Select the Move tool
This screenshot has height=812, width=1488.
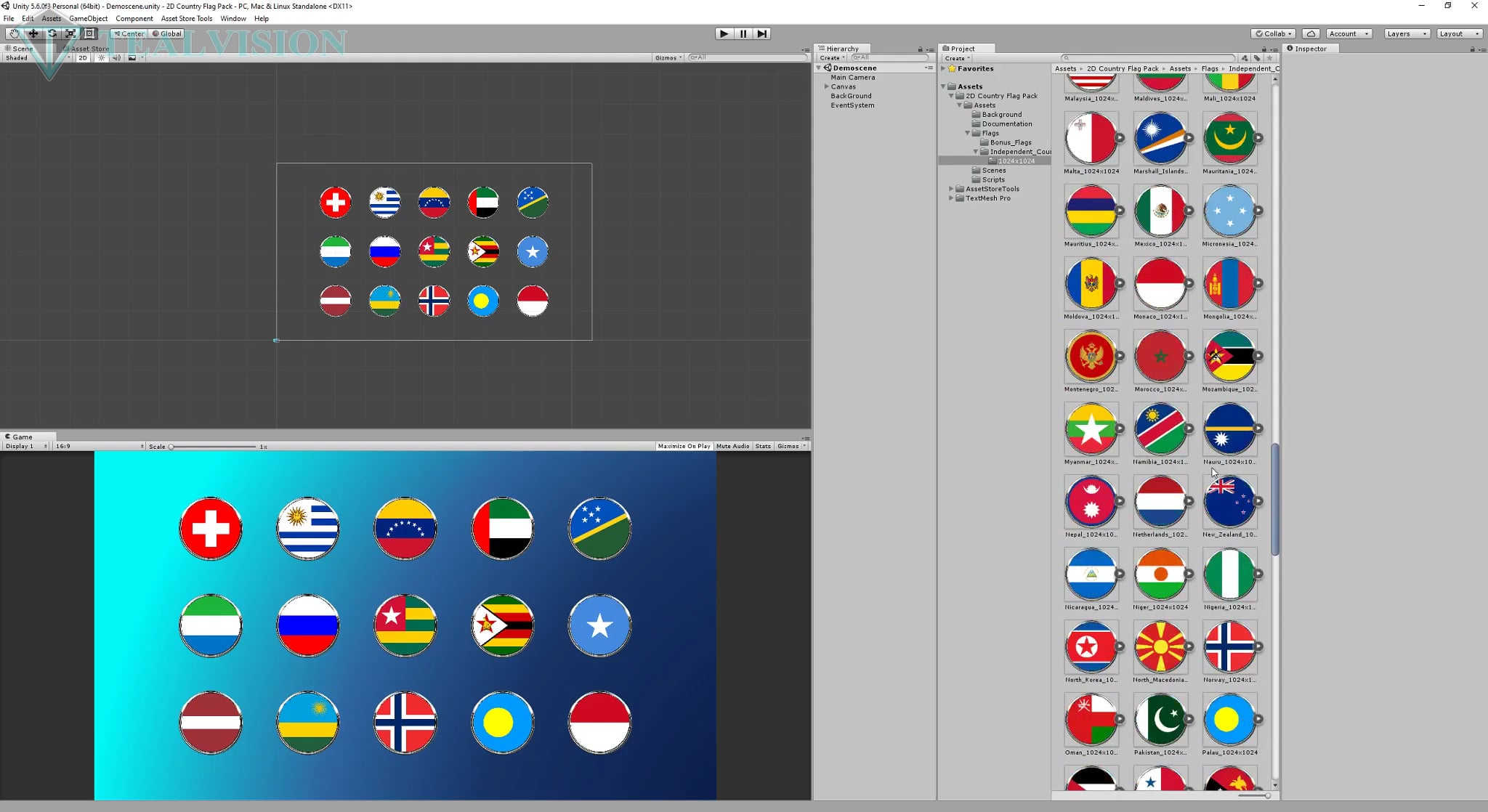[x=33, y=33]
